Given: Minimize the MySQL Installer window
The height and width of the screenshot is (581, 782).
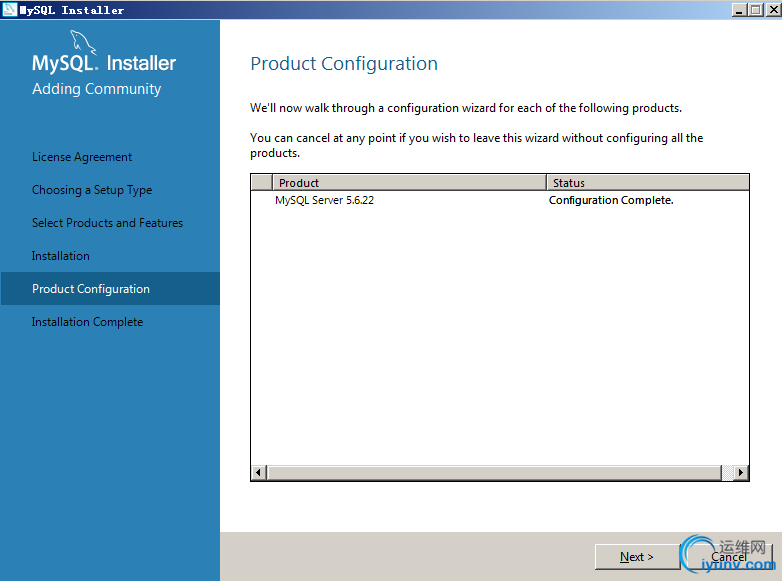Looking at the screenshot, I should (x=740, y=9).
